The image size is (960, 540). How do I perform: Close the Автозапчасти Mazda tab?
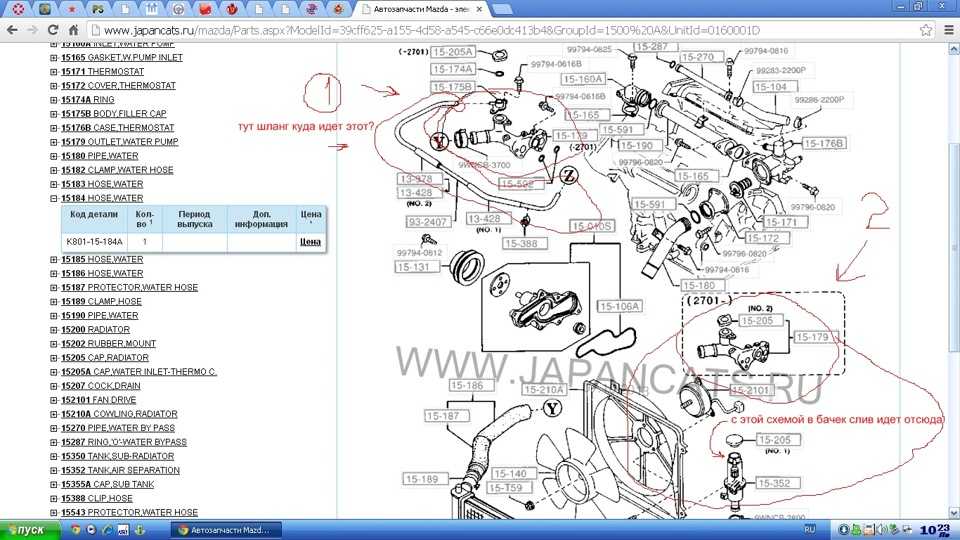tap(479, 9)
